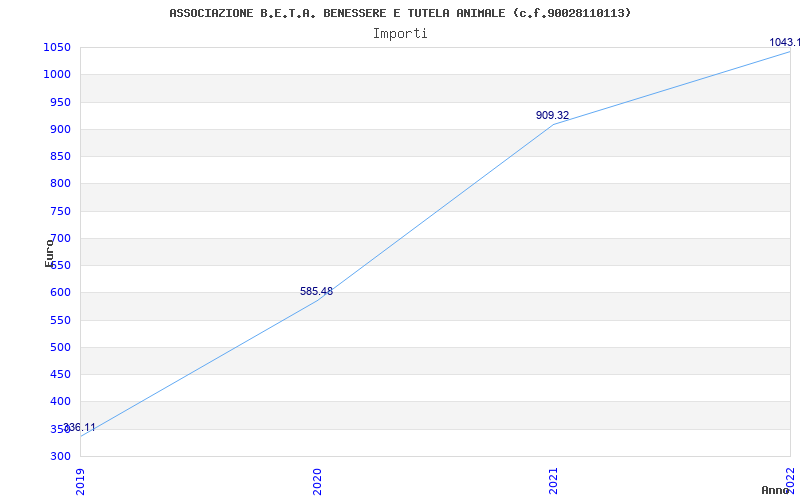Click the 600 y-axis tick label
This screenshot has width=800, height=500.
[x=60, y=293]
